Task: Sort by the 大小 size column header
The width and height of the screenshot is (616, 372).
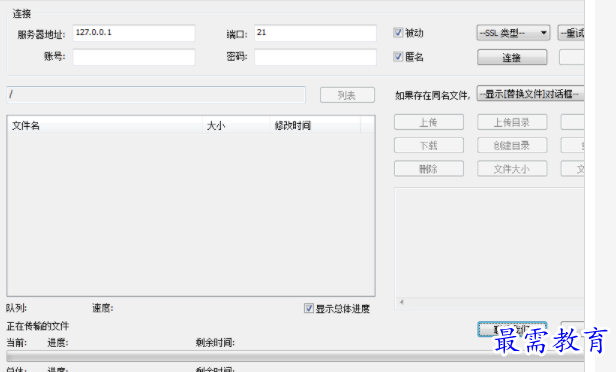Action: [x=236, y=126]
